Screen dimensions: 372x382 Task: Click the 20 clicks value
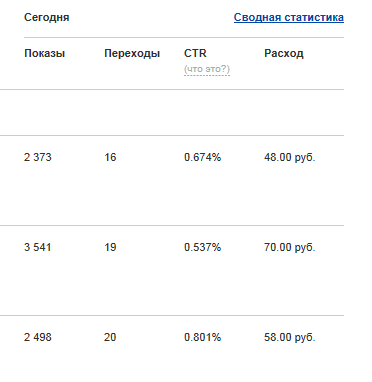[110, 337]
